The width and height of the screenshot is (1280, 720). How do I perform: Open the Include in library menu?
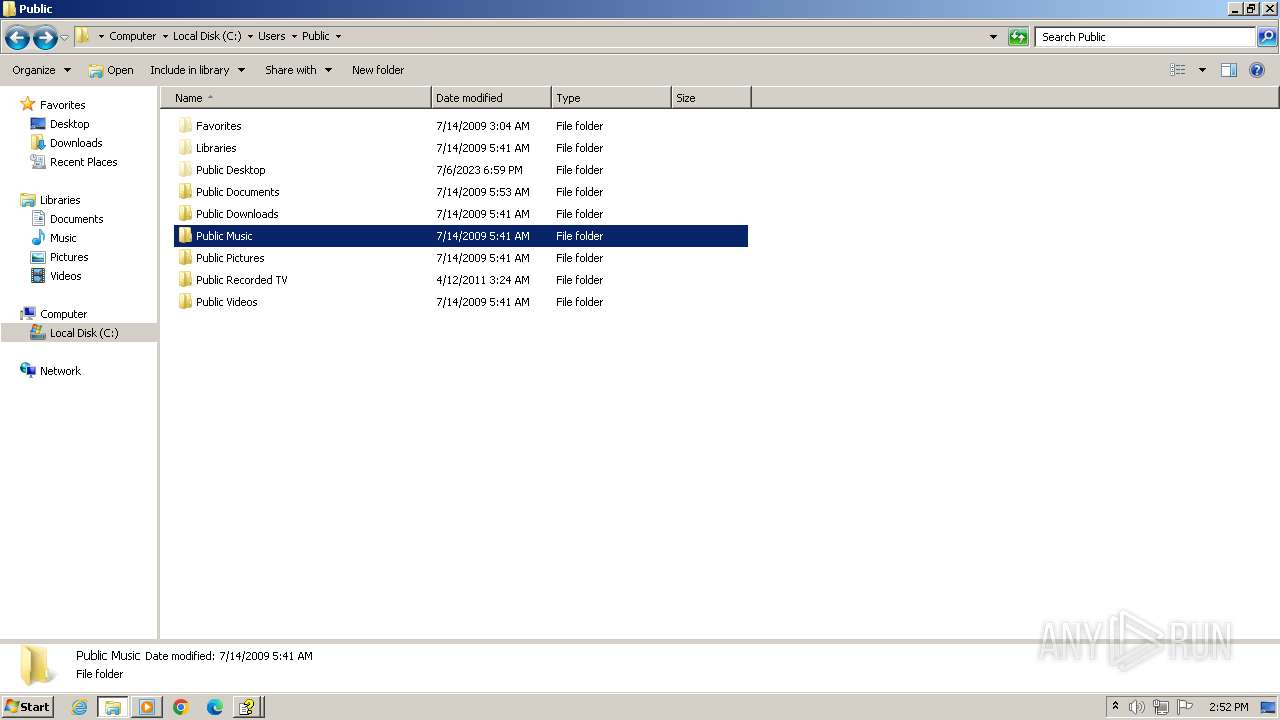coord(197,70)
